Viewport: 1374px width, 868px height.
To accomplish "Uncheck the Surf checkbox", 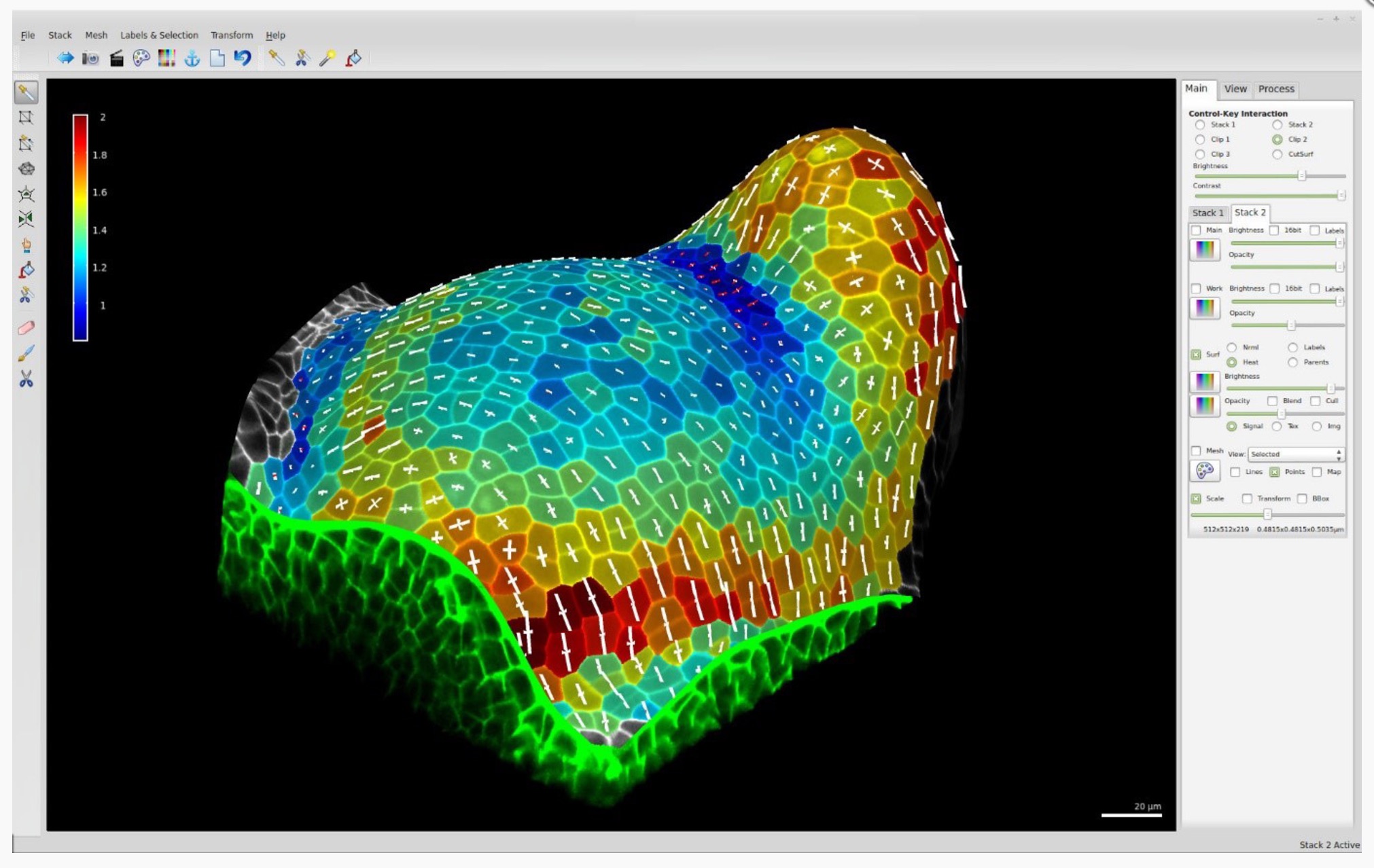I will point(1196,355).
